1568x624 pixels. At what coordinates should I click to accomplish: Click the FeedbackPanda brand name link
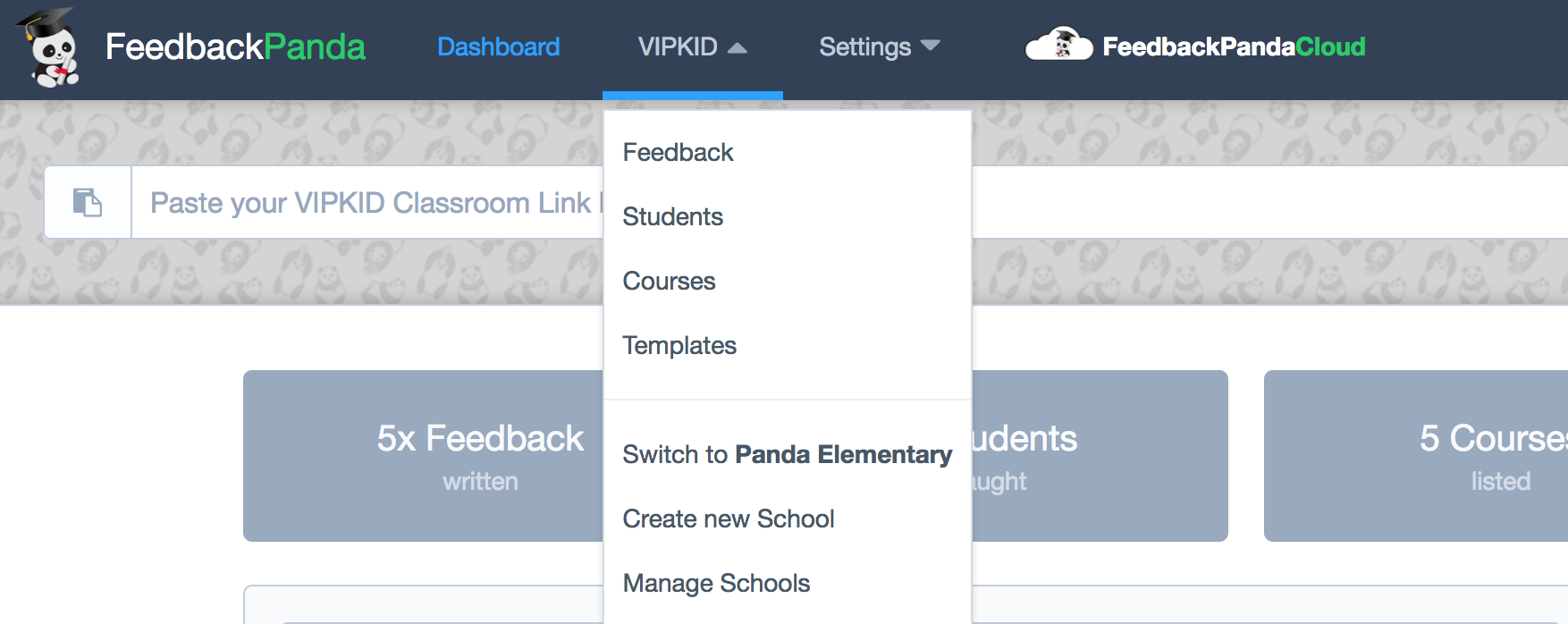point(235,46)
